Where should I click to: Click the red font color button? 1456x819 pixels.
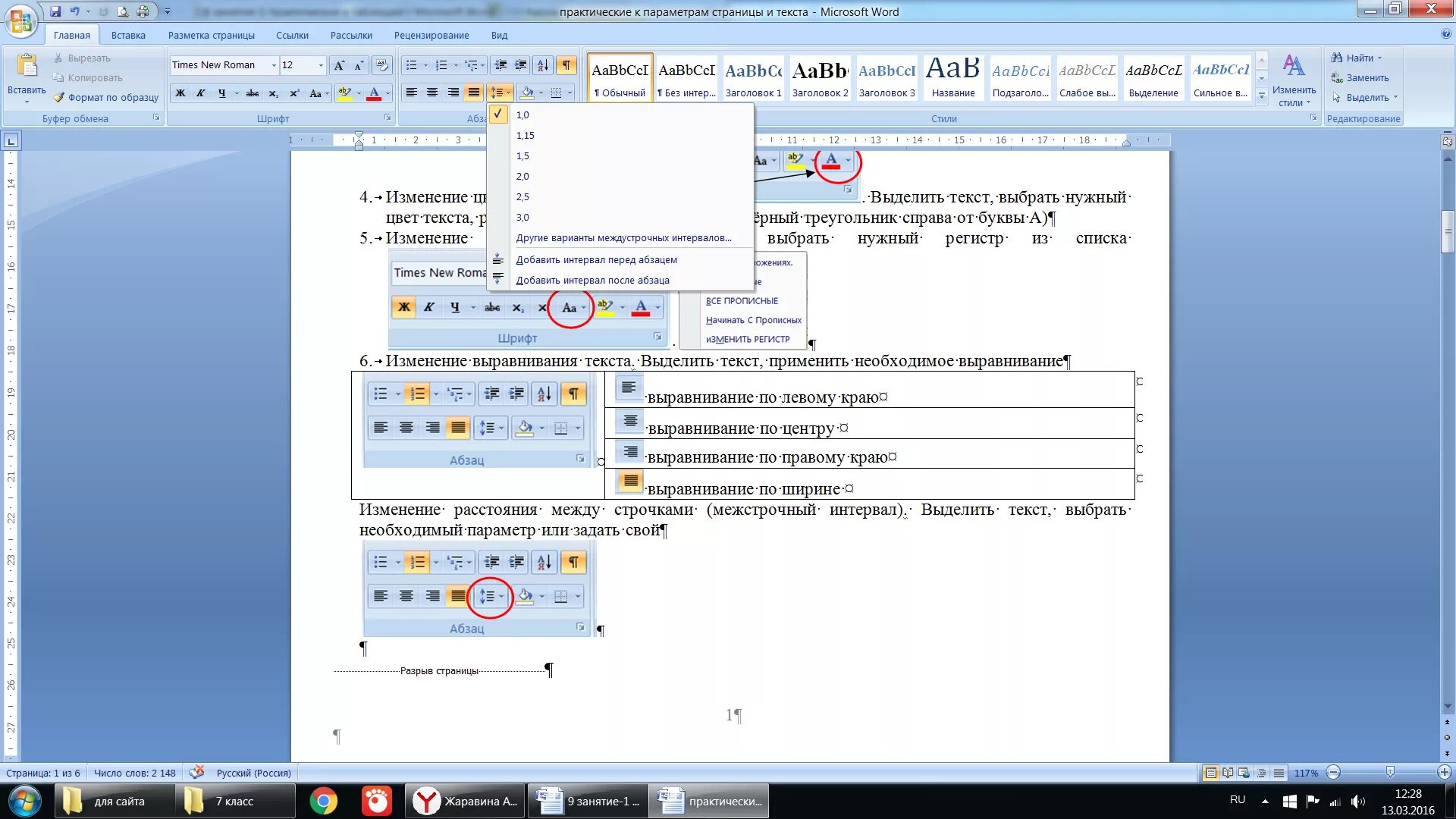[x=373, y=93]
